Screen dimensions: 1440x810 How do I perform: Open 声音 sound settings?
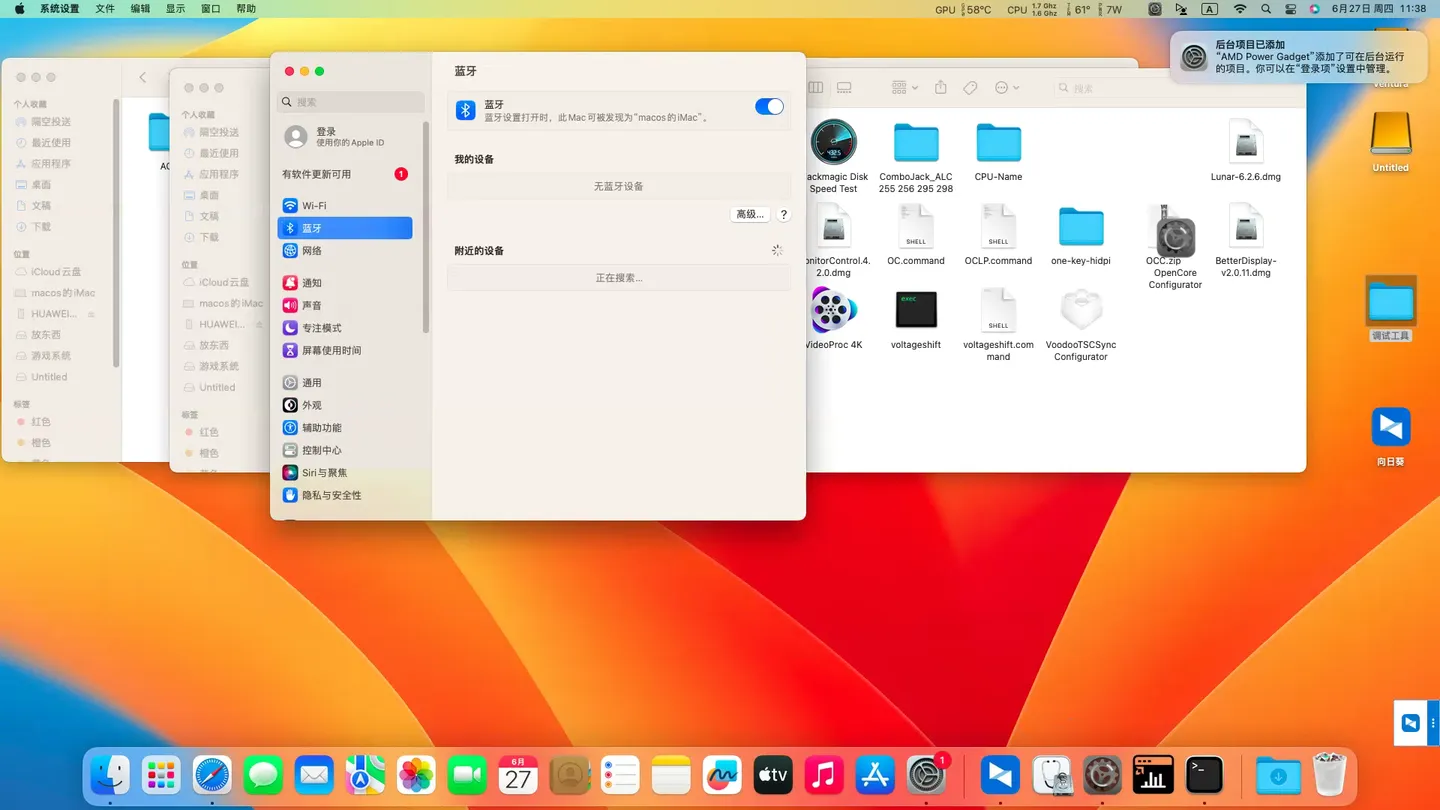[x=312, y=306]
